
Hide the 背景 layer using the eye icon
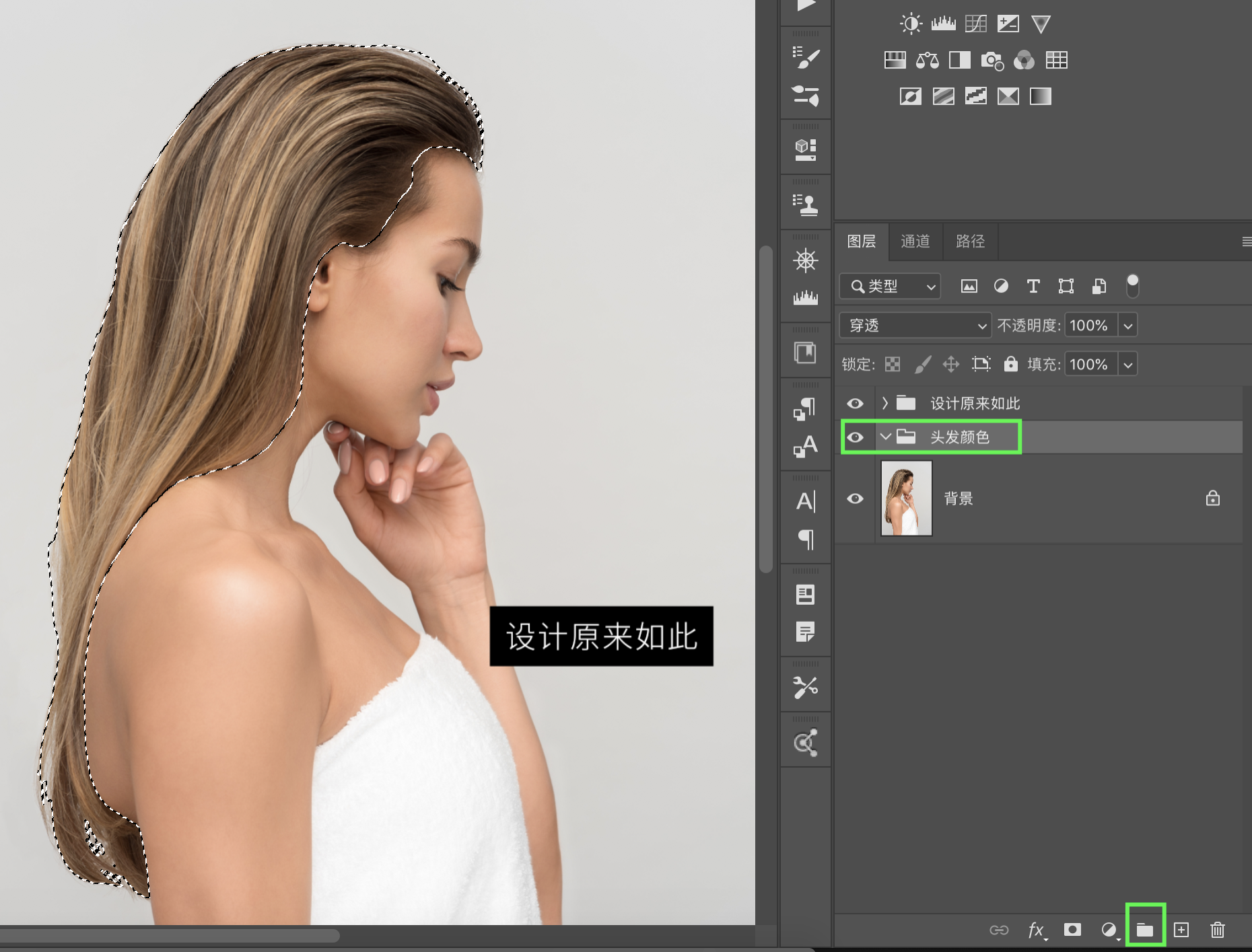tap(855, 499)
